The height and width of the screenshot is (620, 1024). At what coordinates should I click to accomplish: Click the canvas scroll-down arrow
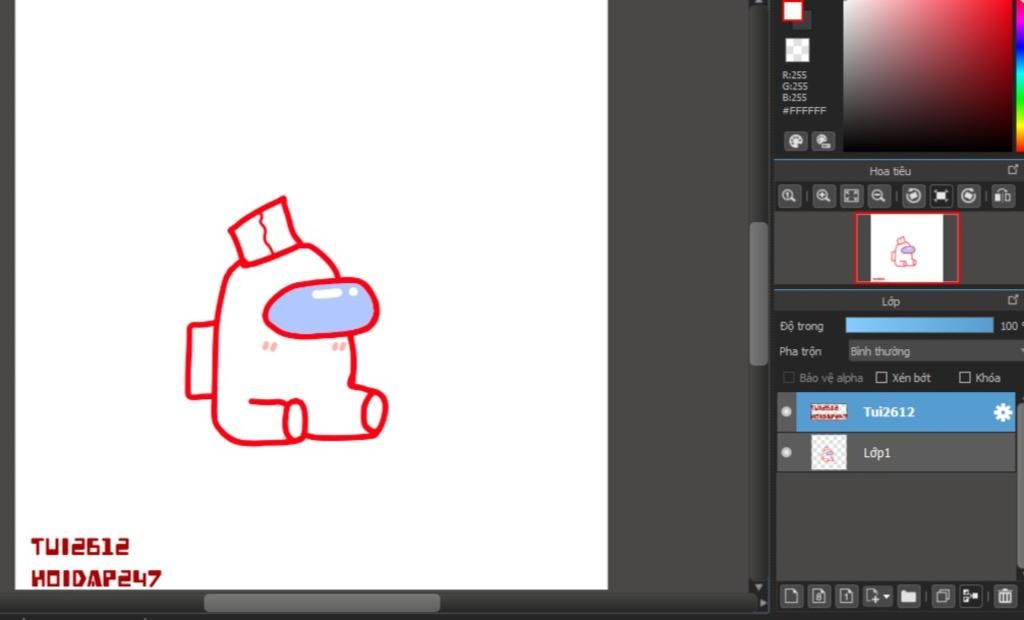click(x=758, y=587)
